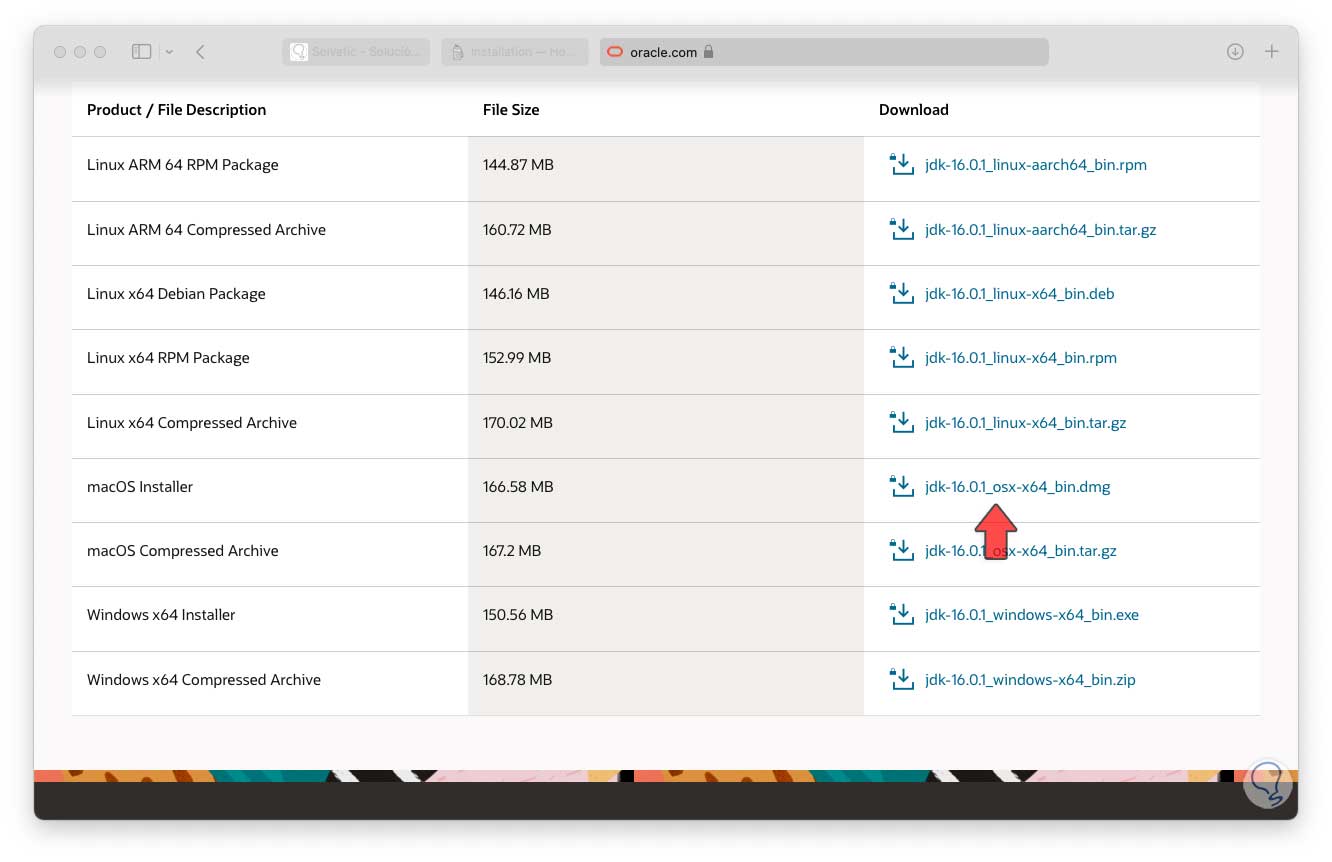Click download icon for linux-x64 rpm
The image size is (1332, 862).
tap(902, 357)
